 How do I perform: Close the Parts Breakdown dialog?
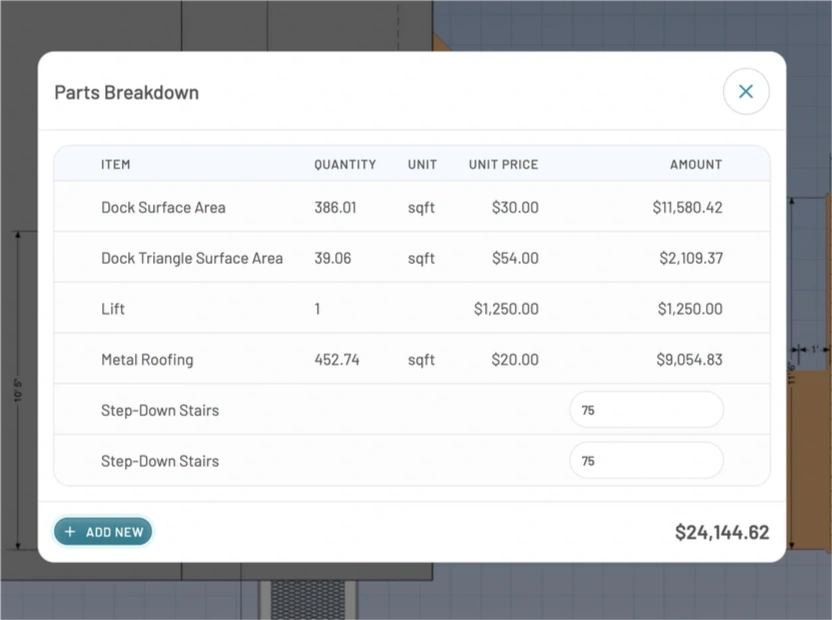(746, 91)
